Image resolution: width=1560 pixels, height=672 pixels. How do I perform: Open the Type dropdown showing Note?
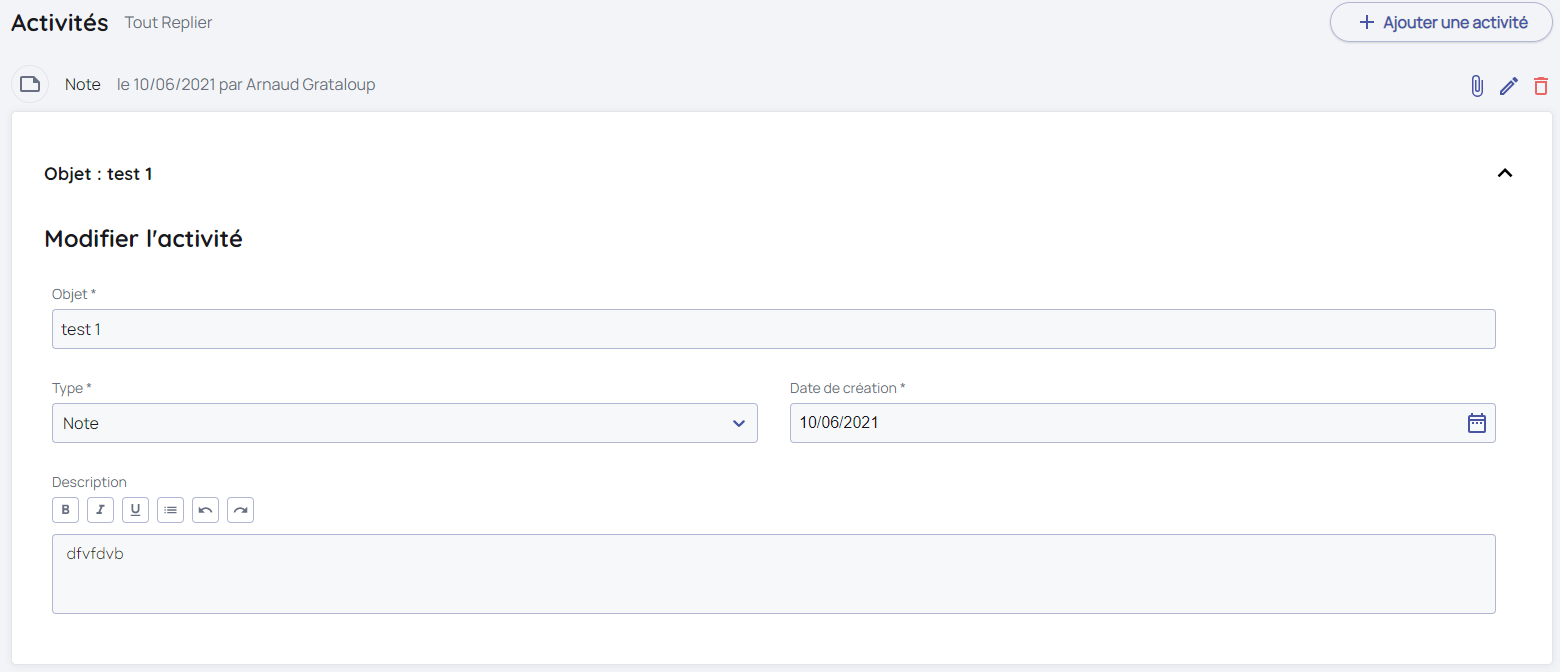point(404,423)
